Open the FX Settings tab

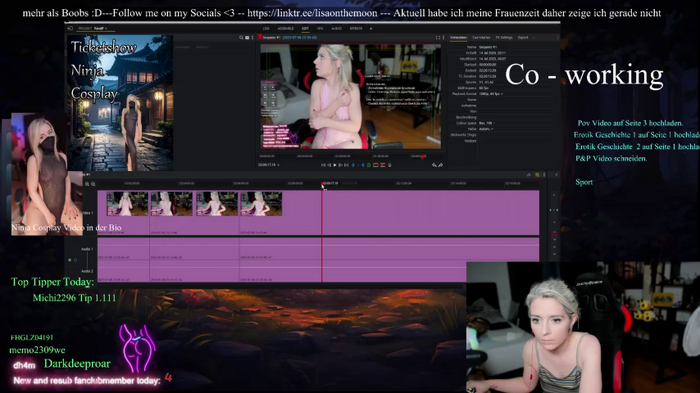[504, 38]
